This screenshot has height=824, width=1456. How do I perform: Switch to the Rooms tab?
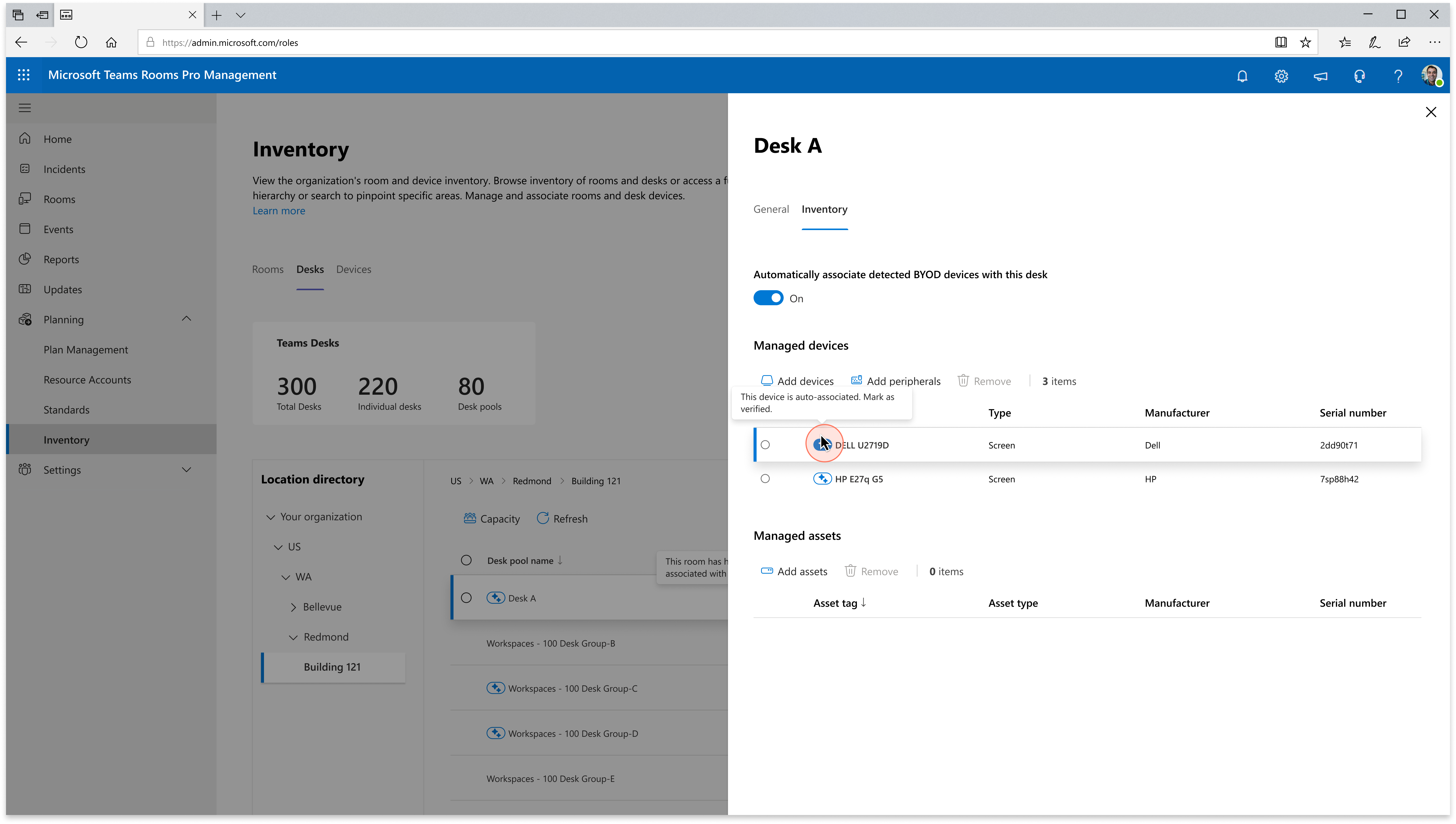click(x=268, y=269)
